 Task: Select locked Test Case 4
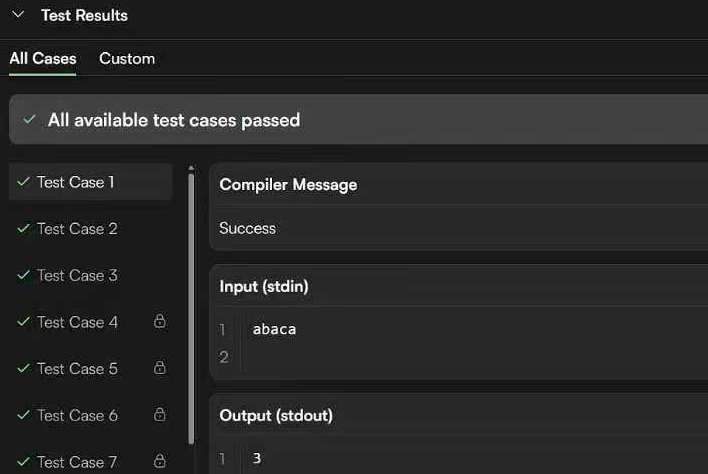click(x=77, y=322)
